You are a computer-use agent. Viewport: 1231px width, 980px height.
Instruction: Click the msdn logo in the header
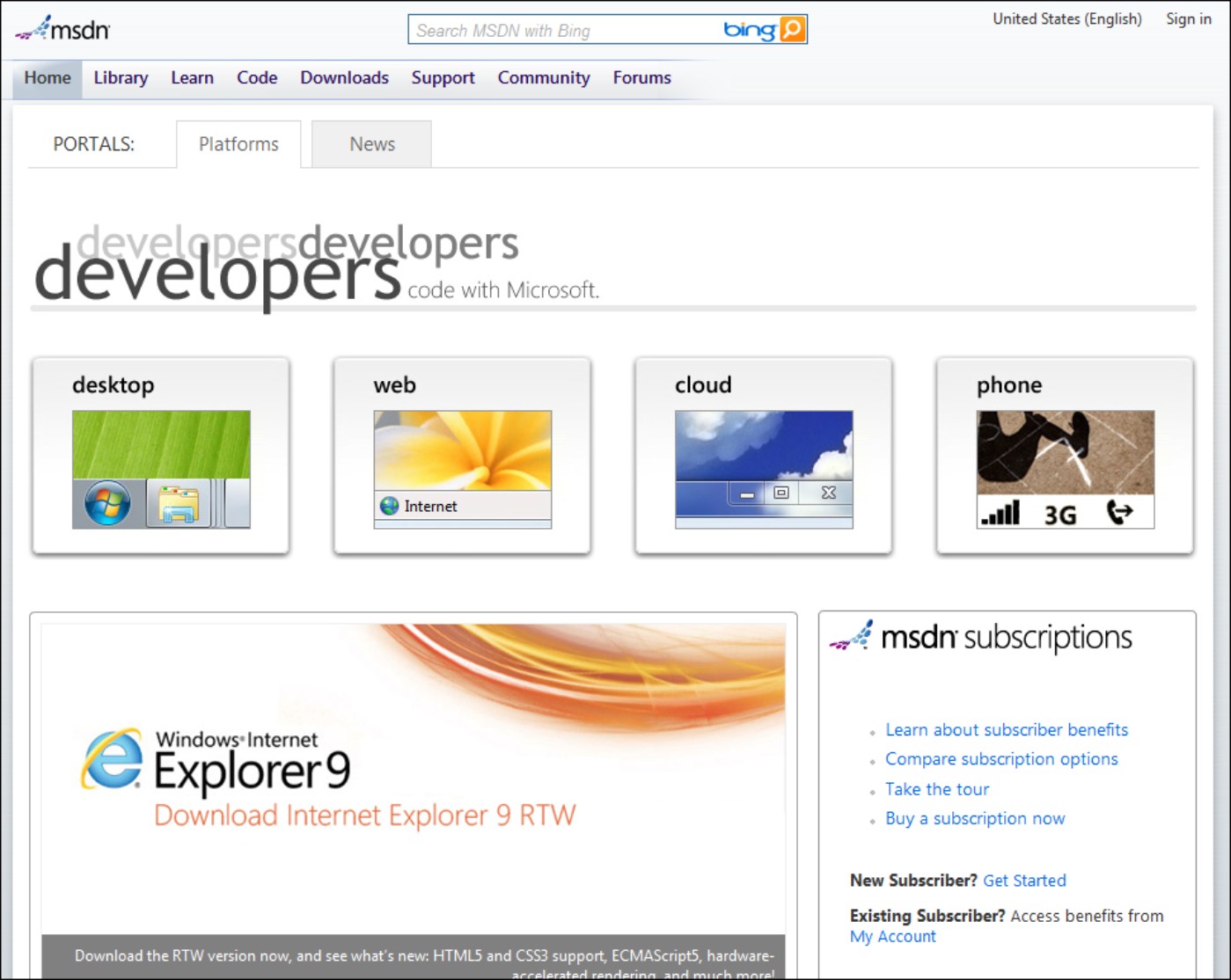(62, 29)
